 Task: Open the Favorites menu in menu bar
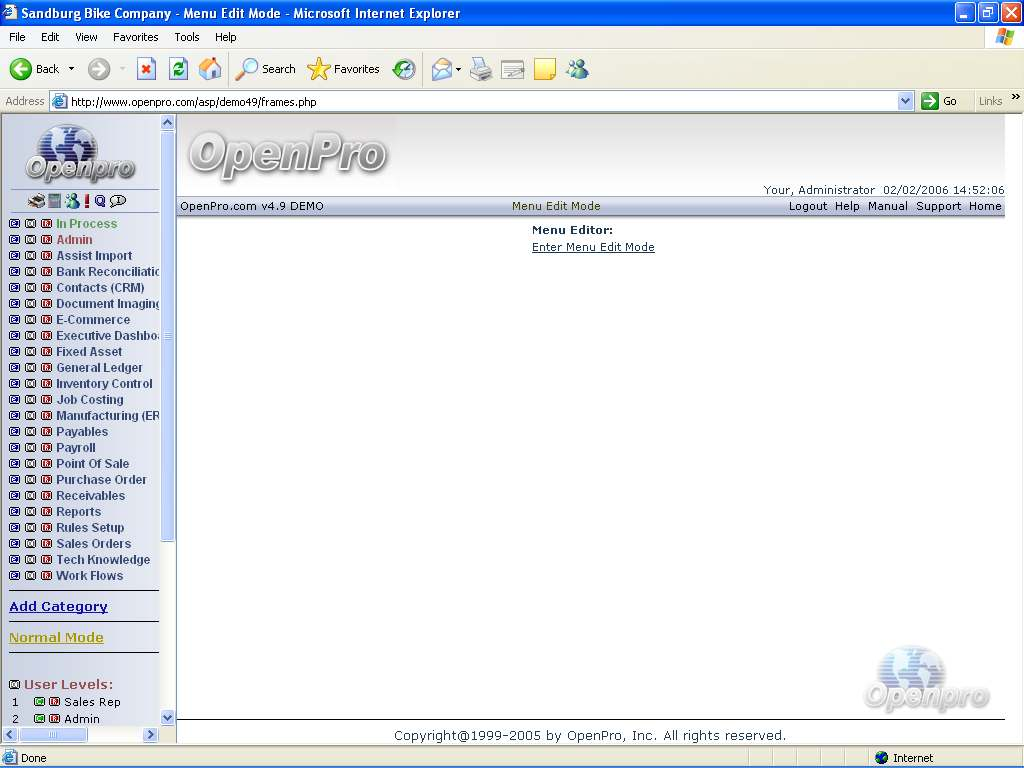coord(135,37)
